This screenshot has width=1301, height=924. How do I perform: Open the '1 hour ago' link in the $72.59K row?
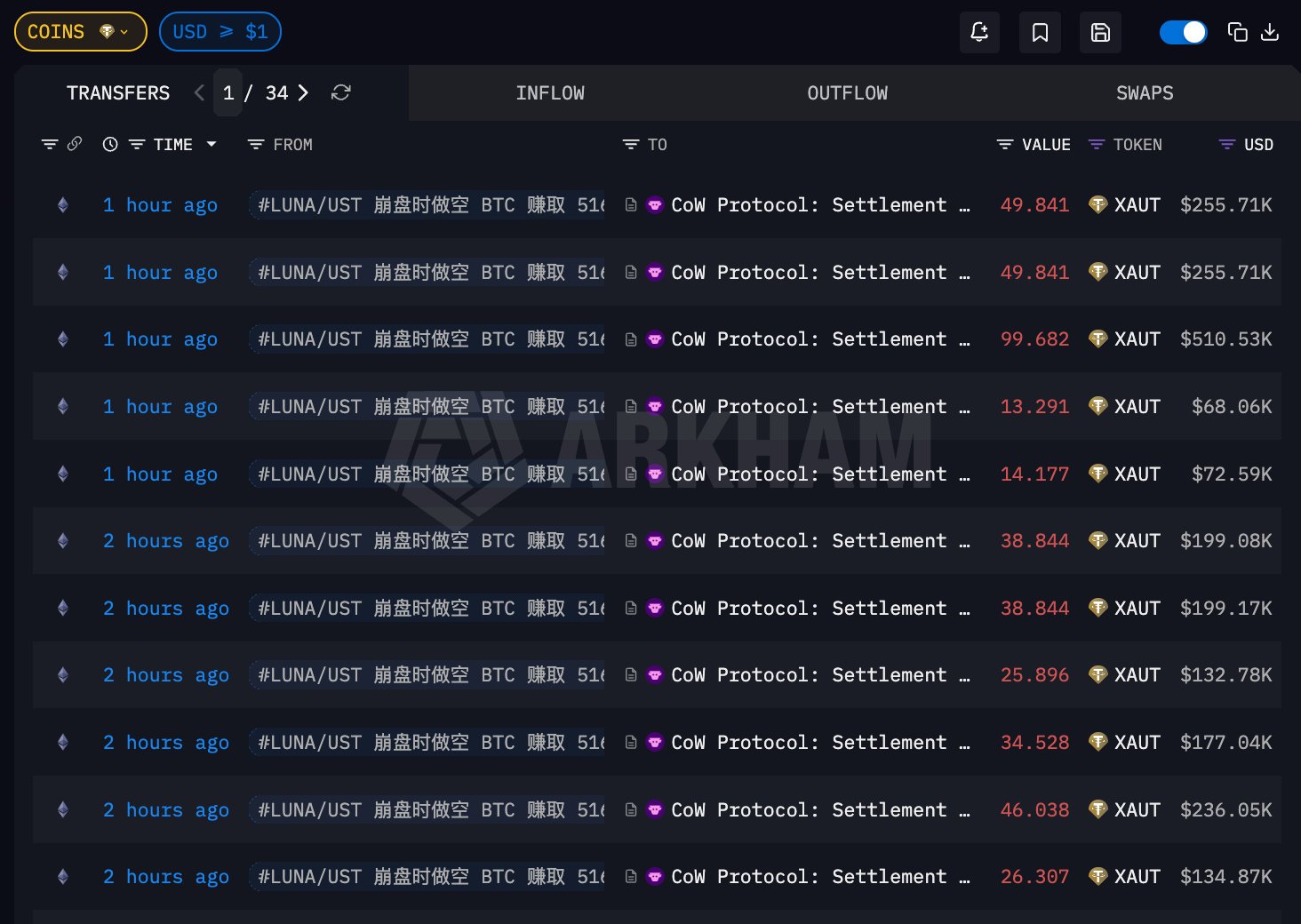click(x=160, y=474)
